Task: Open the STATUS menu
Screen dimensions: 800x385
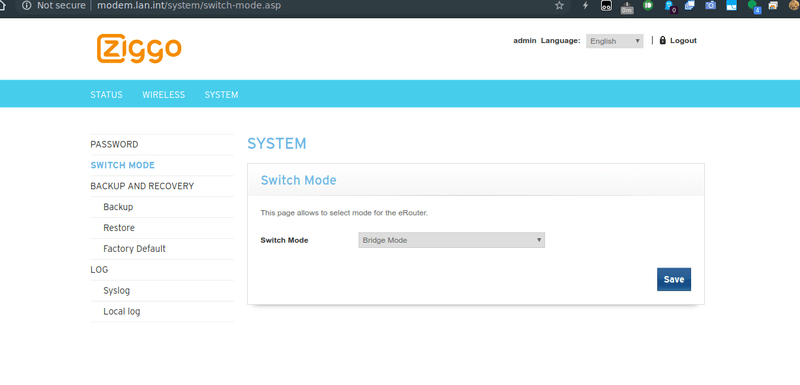Action: point(106,95)
